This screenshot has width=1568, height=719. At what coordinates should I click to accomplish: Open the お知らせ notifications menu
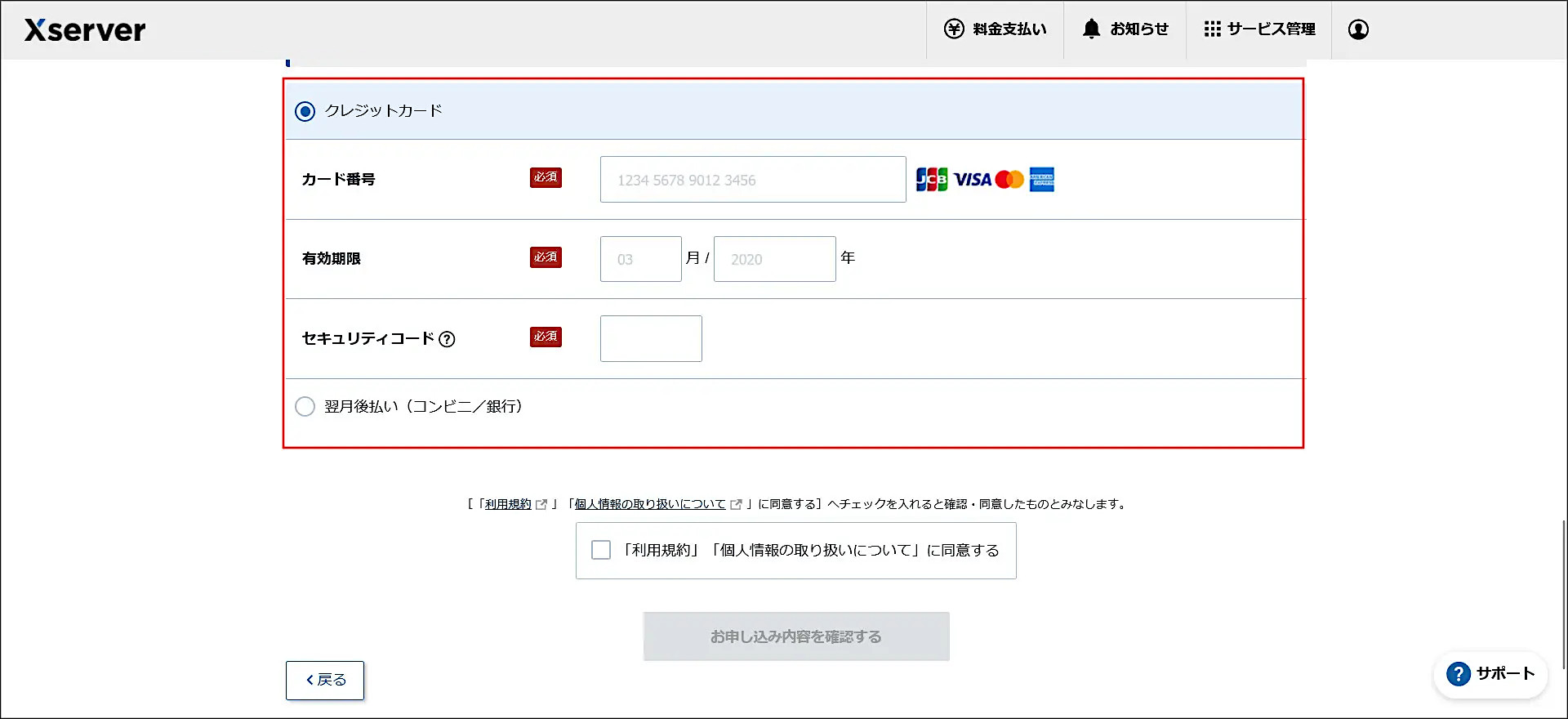pos(1125,29)
